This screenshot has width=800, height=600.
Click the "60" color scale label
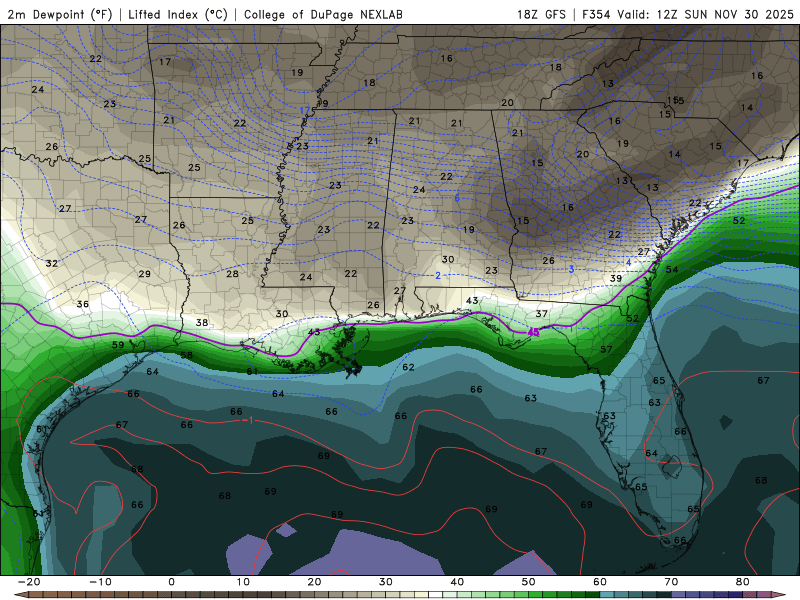click(600, 582)
